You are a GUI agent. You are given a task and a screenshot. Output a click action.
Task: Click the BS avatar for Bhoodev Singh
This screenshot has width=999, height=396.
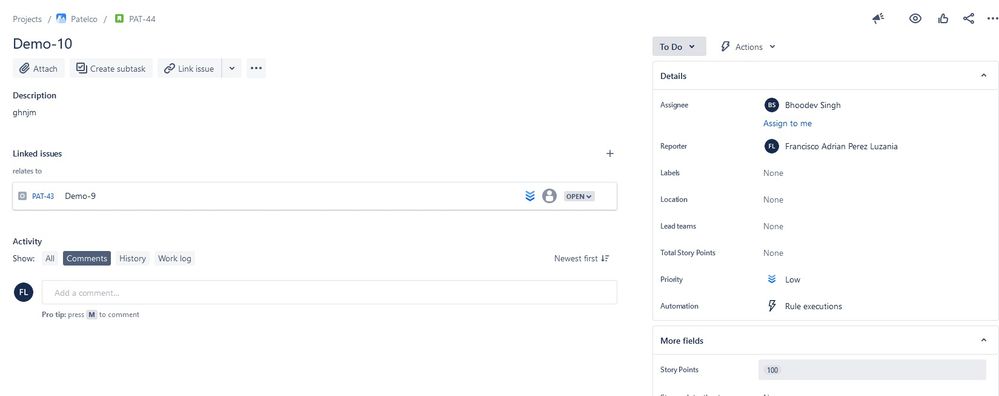772,105
